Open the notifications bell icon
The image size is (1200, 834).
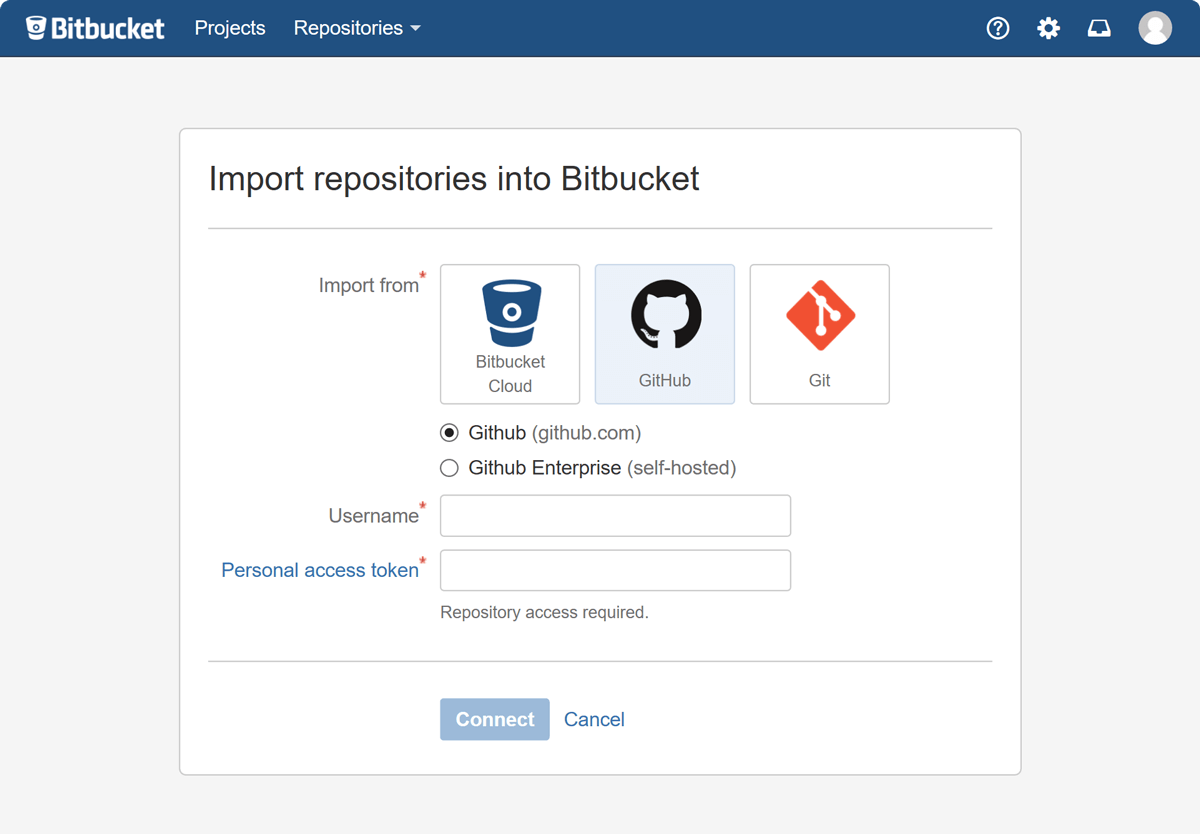pyautogui.click(x=1099, y=28)
